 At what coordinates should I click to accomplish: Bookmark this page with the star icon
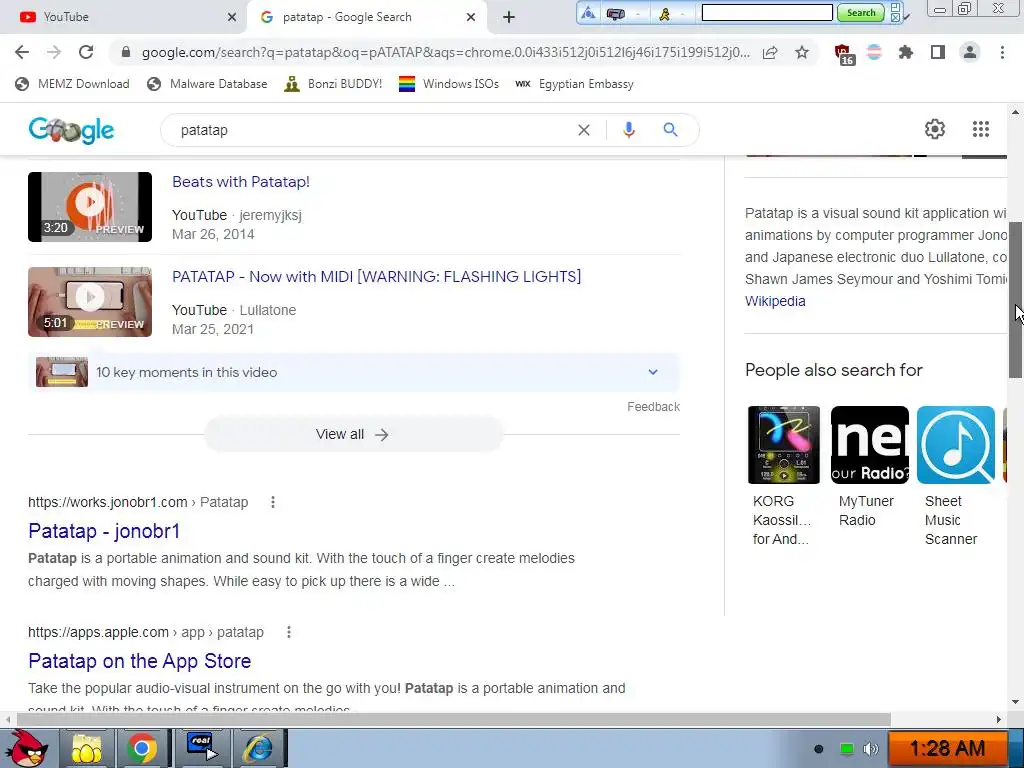802,52
